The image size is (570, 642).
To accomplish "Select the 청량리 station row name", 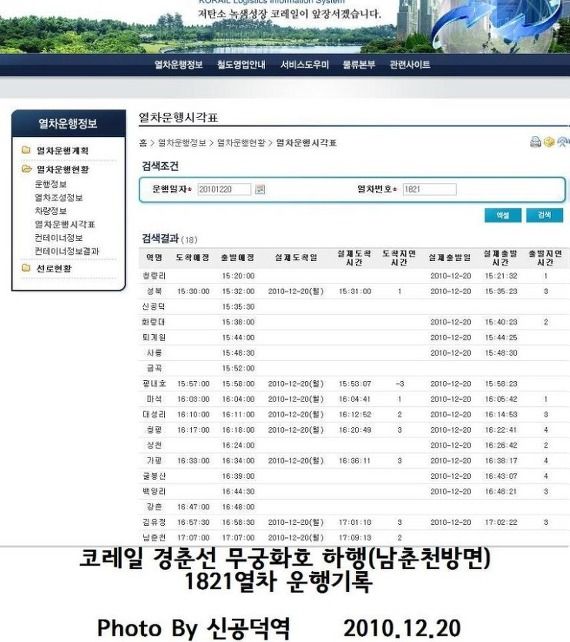I will (x=154, y=276).
